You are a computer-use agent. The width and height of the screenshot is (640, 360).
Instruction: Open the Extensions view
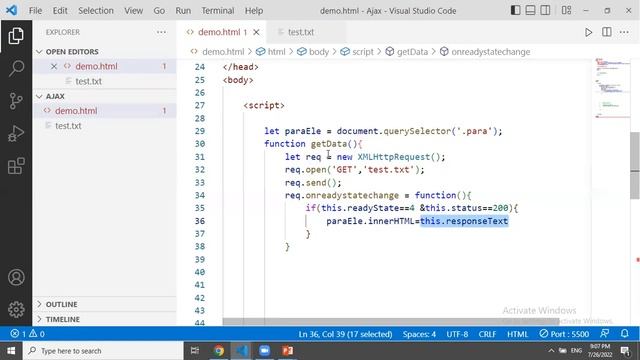(x=16, y=166)
